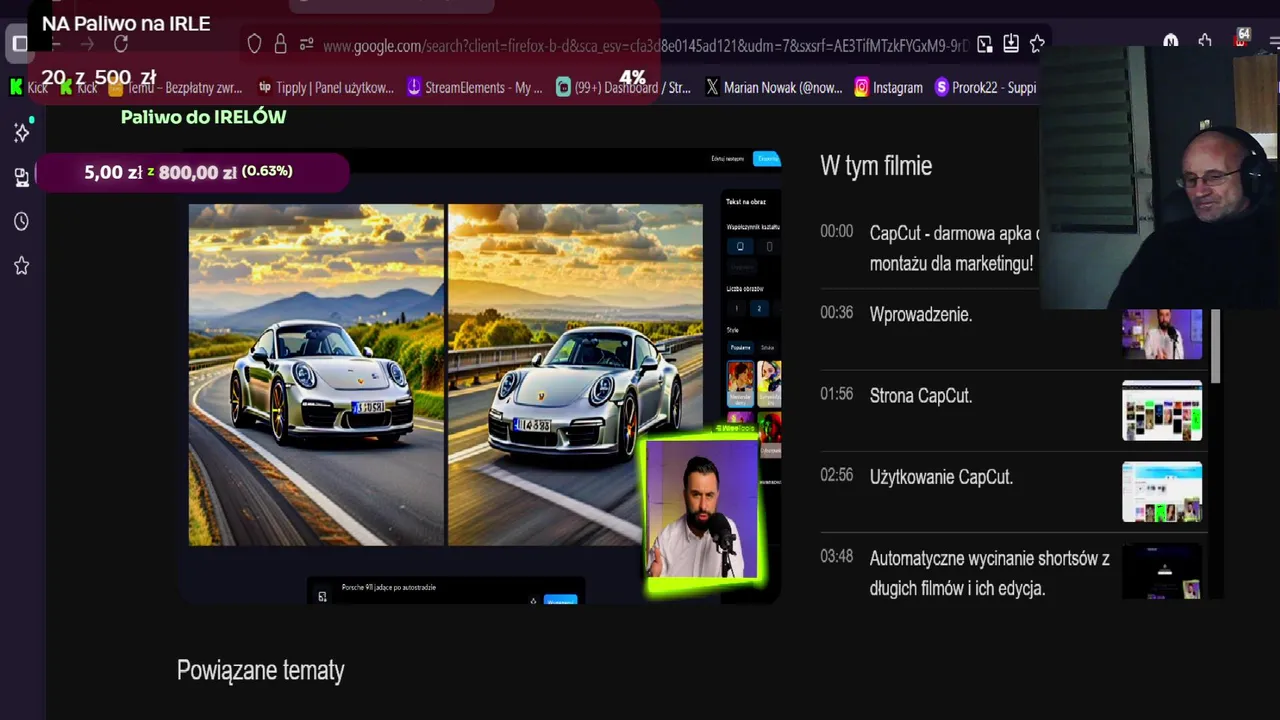Open the Temu bookmark
The height and width of the screenshot is (720, 1280).
pyautogui.click(x=175, y=88)
